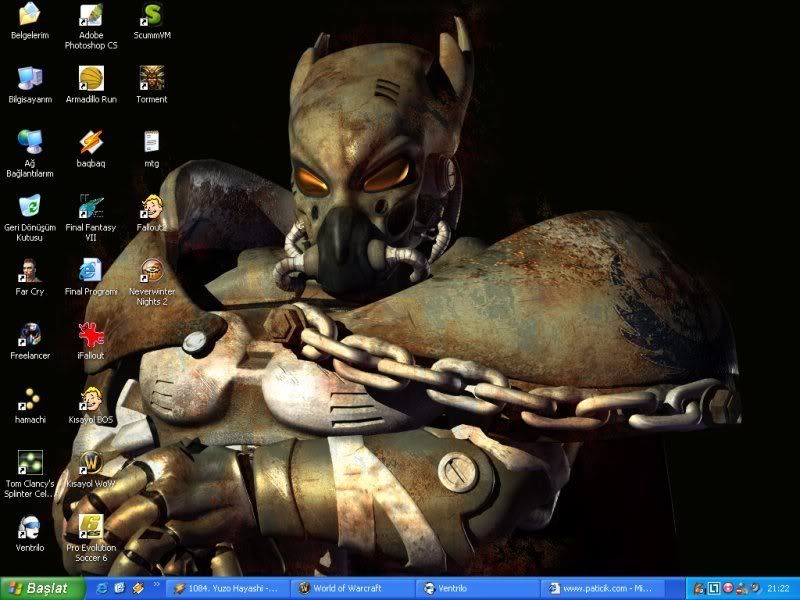Open Pro Evolution Soccer 6 shortcut
The height and width of the screenshot is (600, 800).
tap(91, 527)
